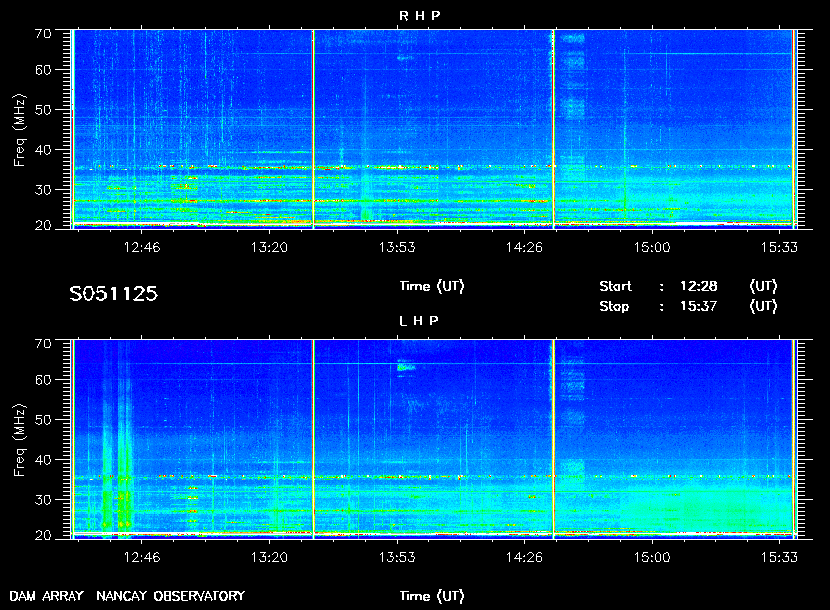Click the 60 MHz tick label on the LHP plot
Image resolution: width=830 pixels, height=610 pixels.
click(x=43, y=380)
